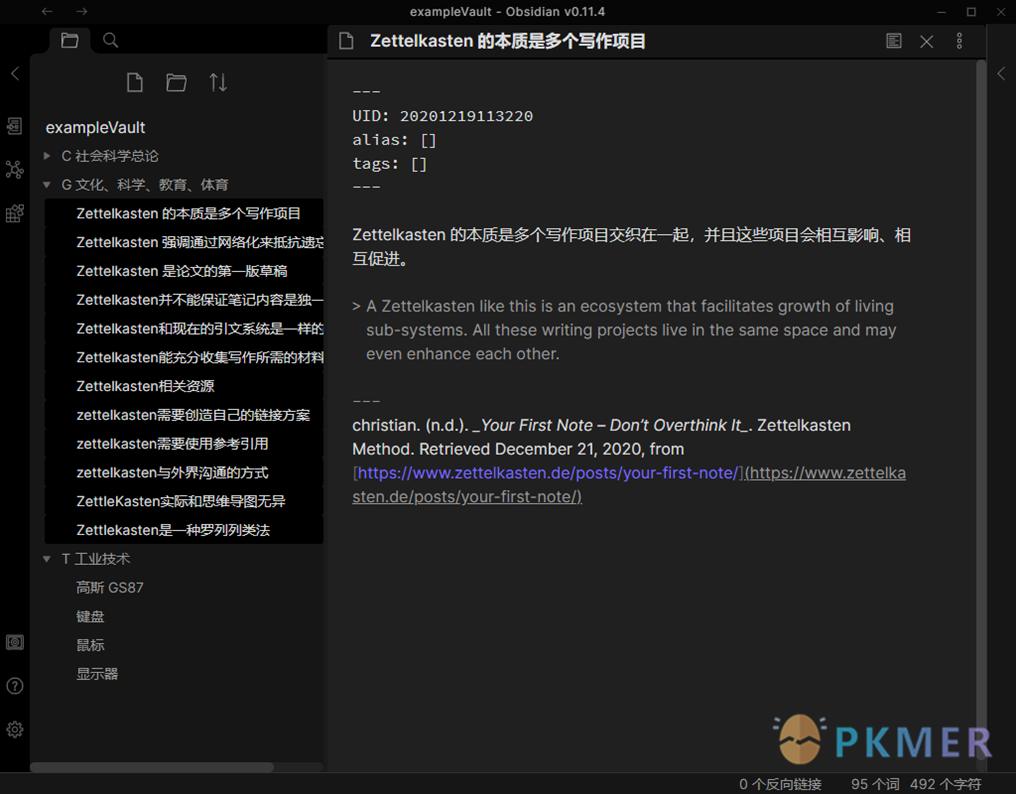Click the citation line 'christian. (n.d.)'
1016x794 pixels.
coord(601,425)
